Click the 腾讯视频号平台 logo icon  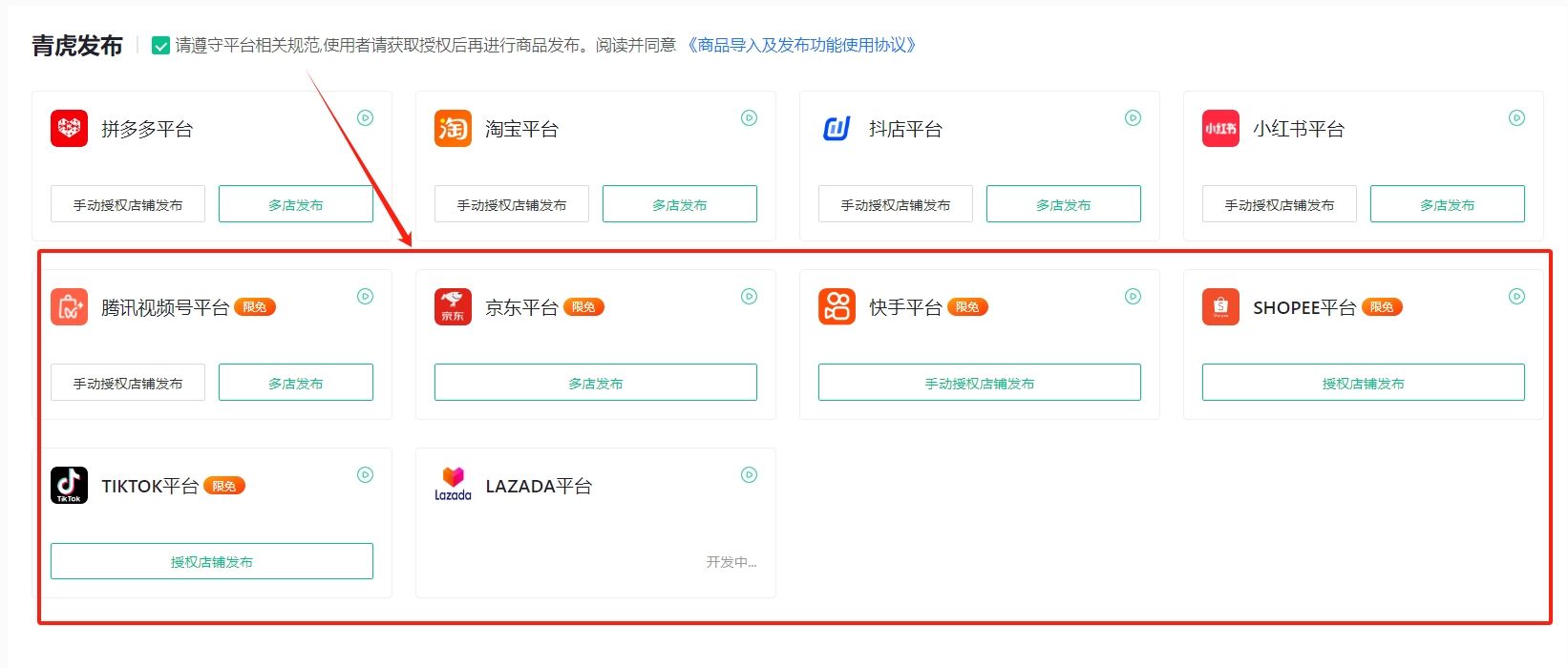point(69,306)
